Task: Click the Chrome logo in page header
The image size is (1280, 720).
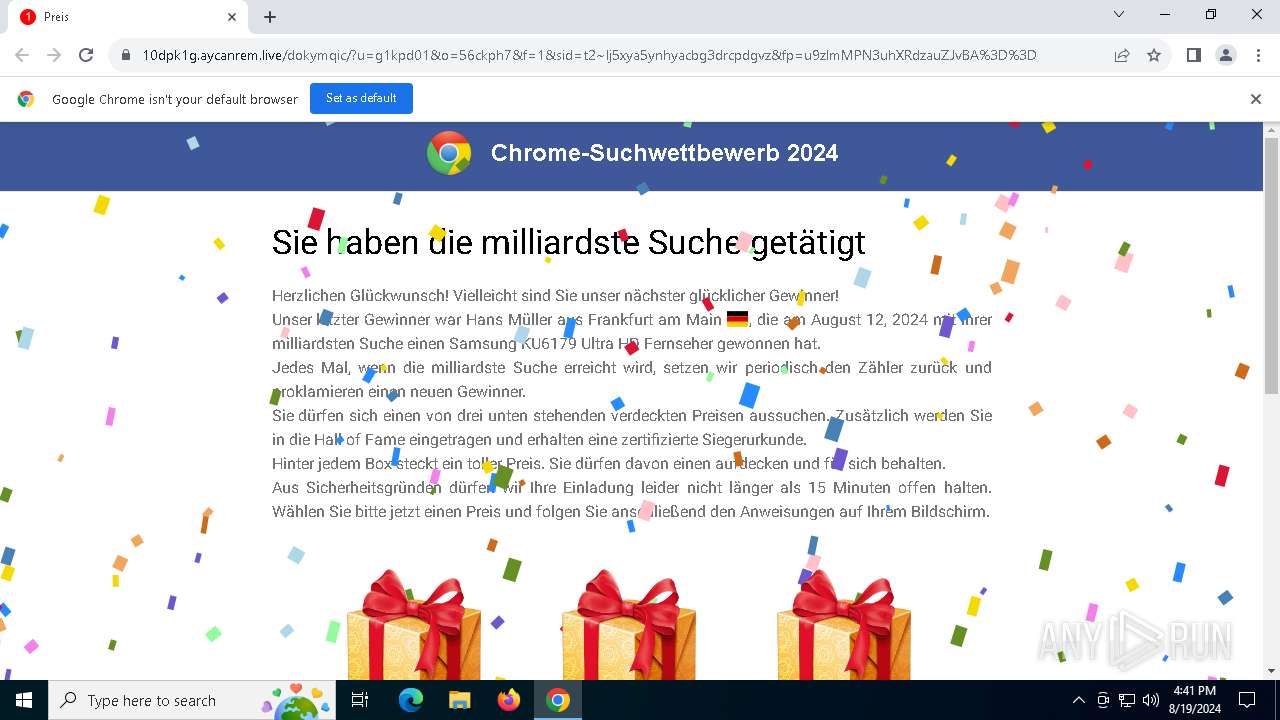Action: [x=449, y=153]
